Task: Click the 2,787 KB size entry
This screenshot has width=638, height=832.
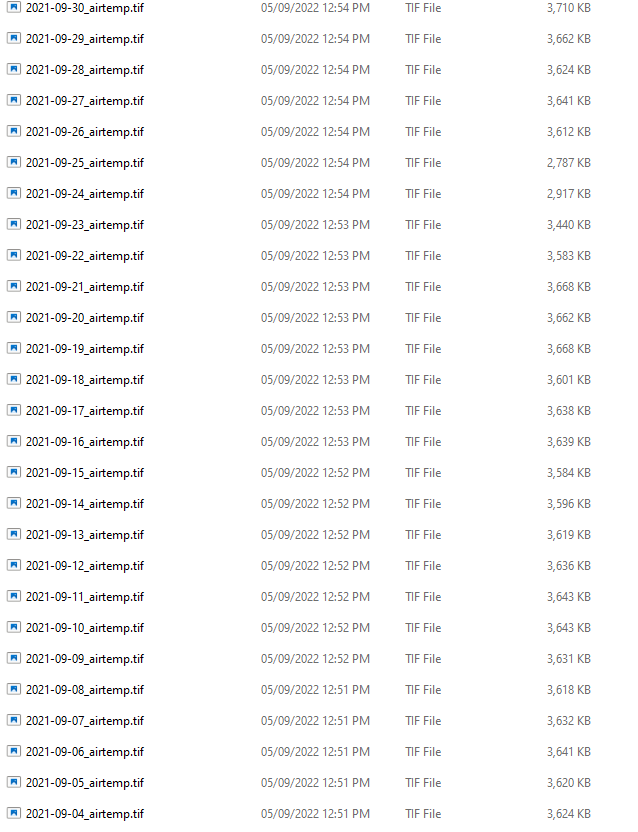Action: point(568,163)
